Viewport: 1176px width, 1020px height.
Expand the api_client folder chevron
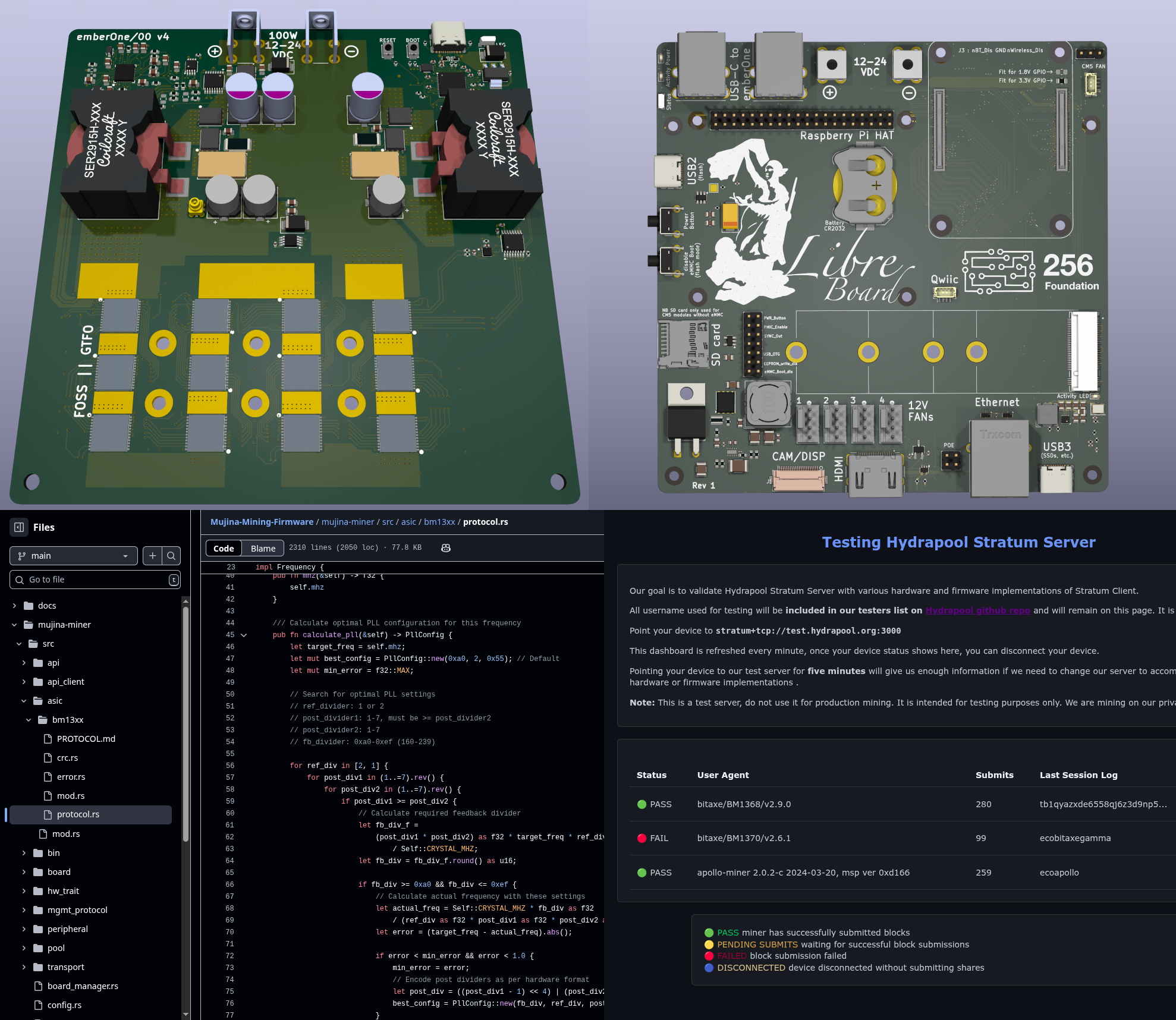point(24,682)
